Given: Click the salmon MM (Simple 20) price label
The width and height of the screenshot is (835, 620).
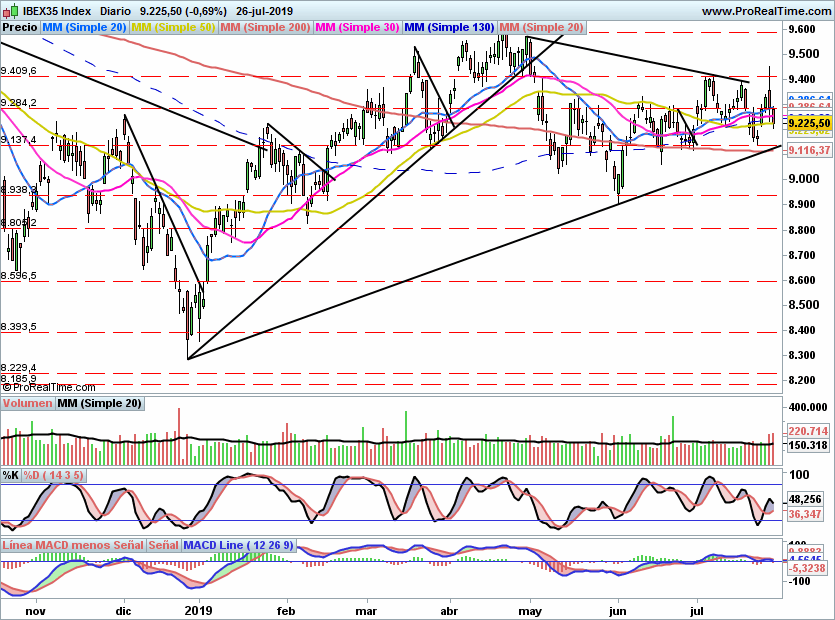Looking at the screenshot, I should (x=541, y=27).
